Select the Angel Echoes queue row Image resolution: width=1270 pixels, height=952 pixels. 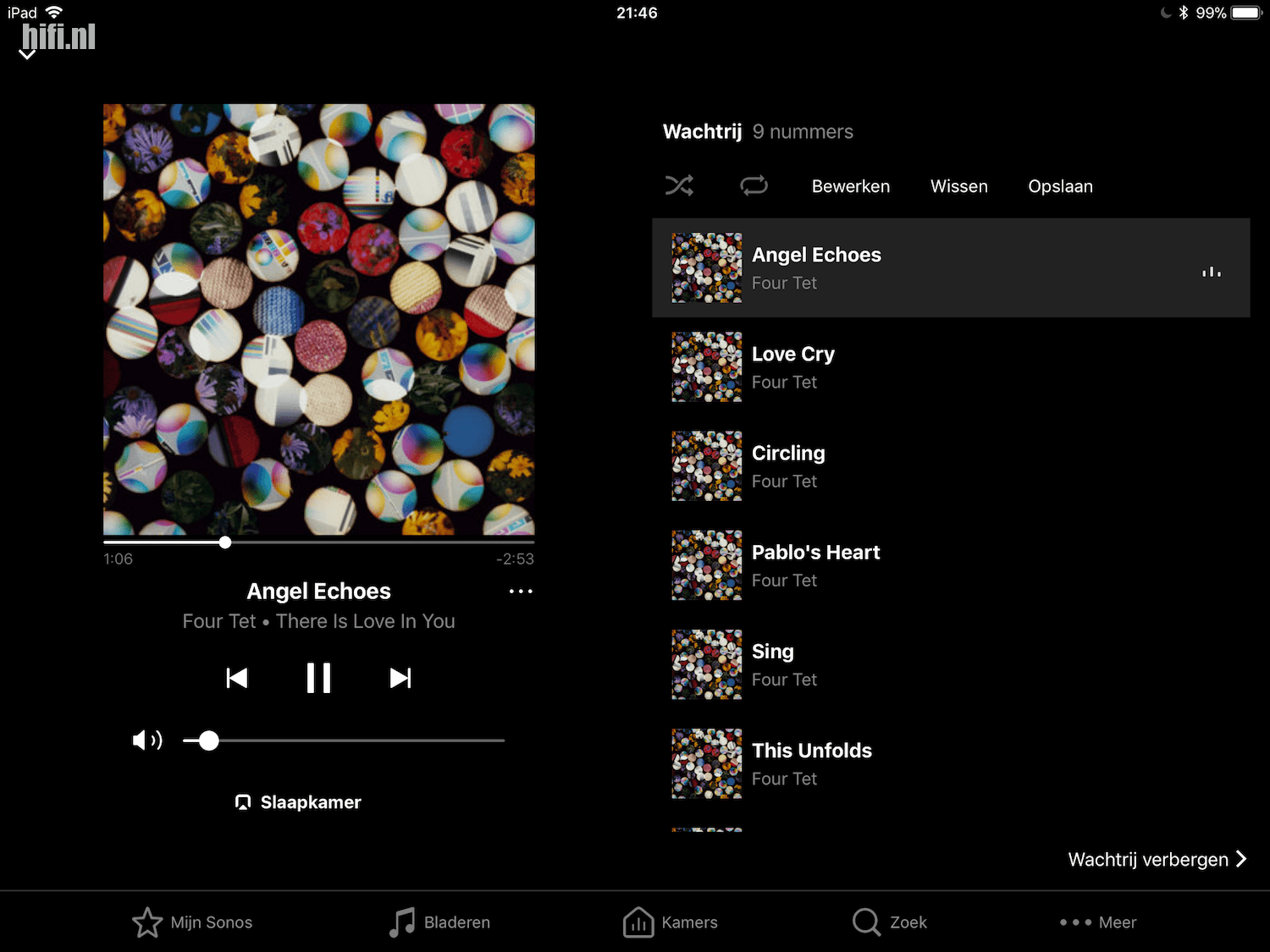tap(951, 268)
